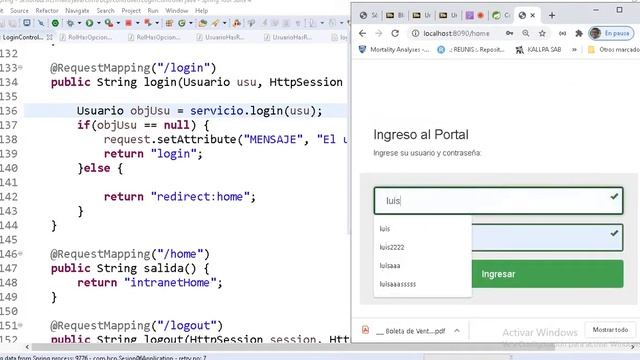The image size is (640, 360).
Task: Expand the downloaded PDF options chevron
Action: (457, 331)
